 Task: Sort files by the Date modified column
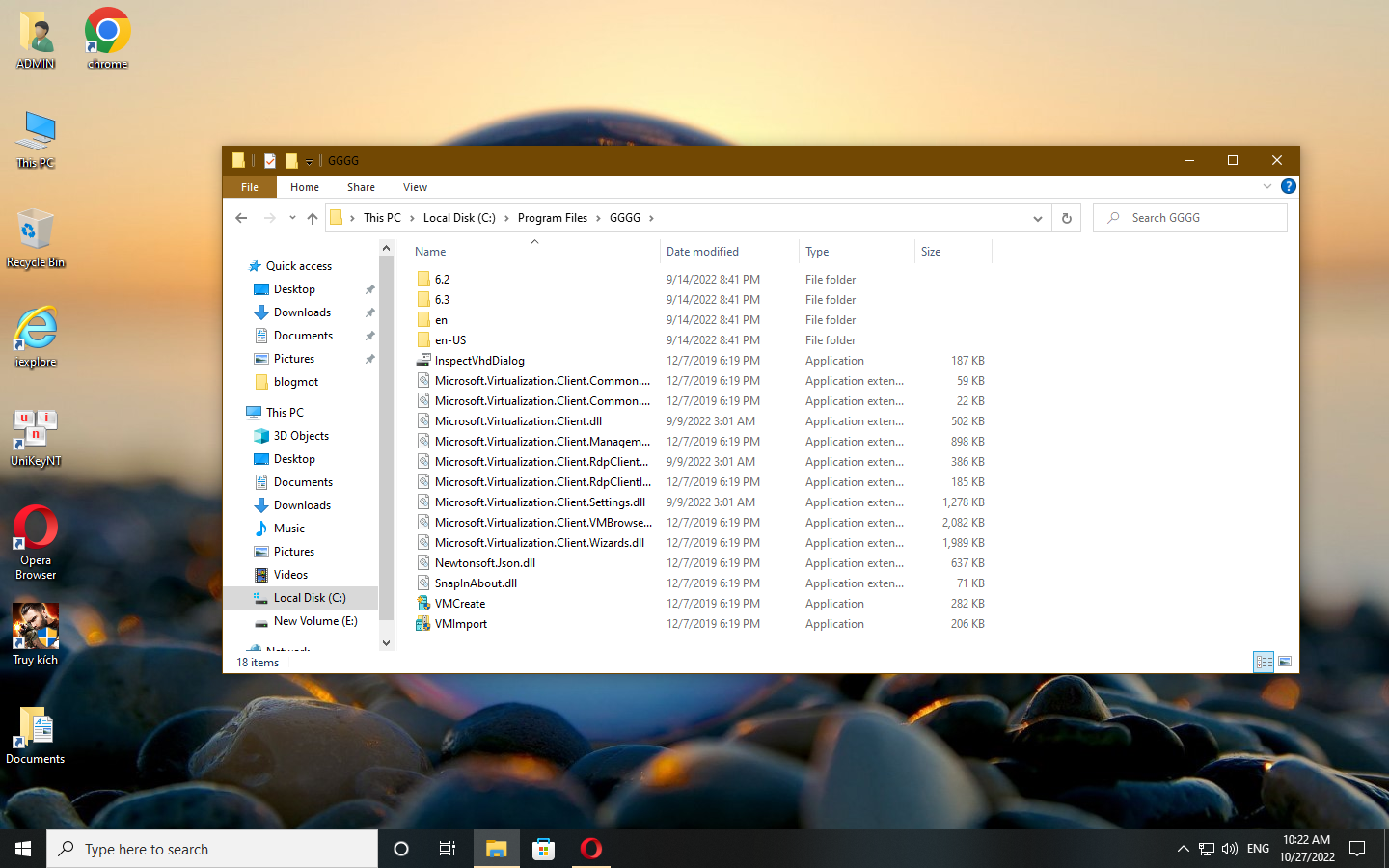(x=702, y=252)
